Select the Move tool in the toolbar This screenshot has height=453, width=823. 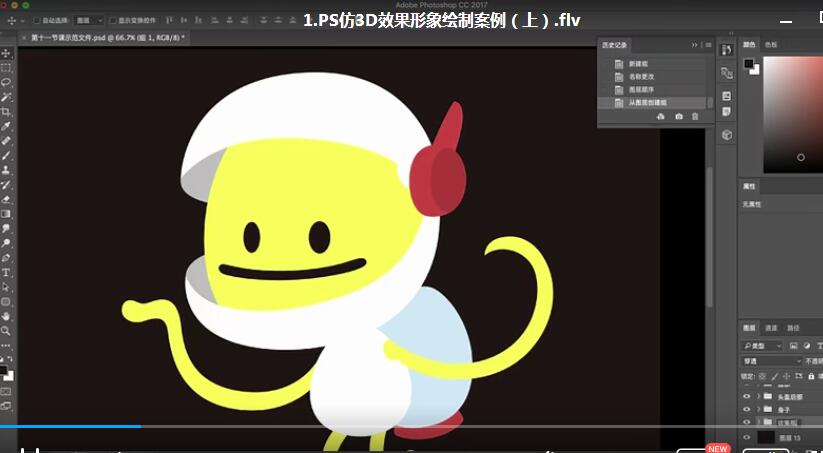click(x=6, y=53)
